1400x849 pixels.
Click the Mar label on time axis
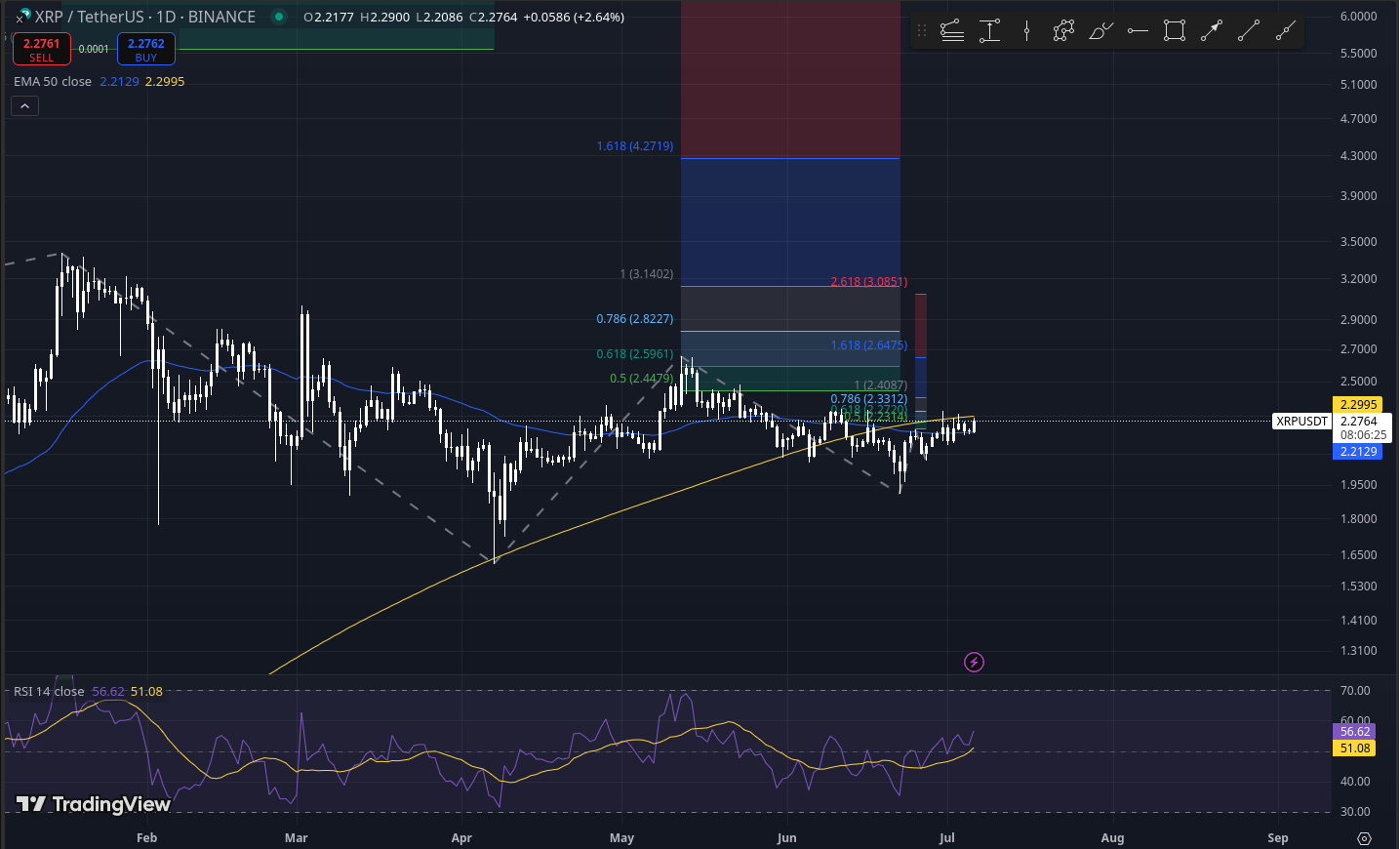click(x=297, y=838)
